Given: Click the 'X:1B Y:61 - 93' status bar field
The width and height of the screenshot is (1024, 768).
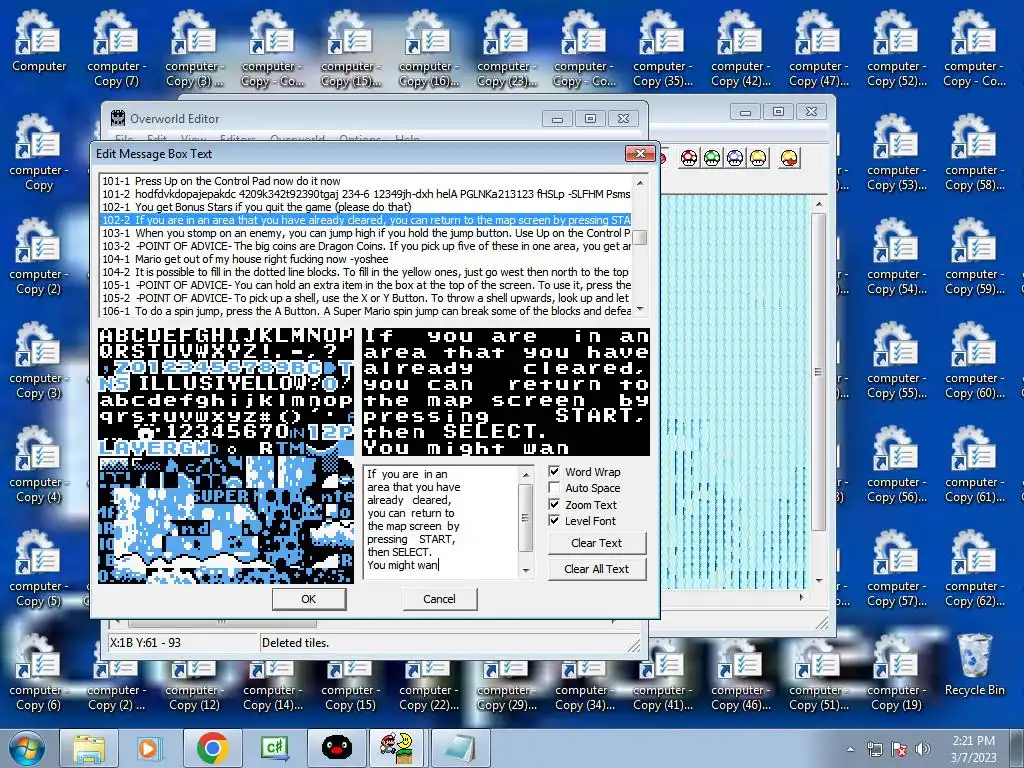Looking at the screenshot, I should tap(183, 643).
